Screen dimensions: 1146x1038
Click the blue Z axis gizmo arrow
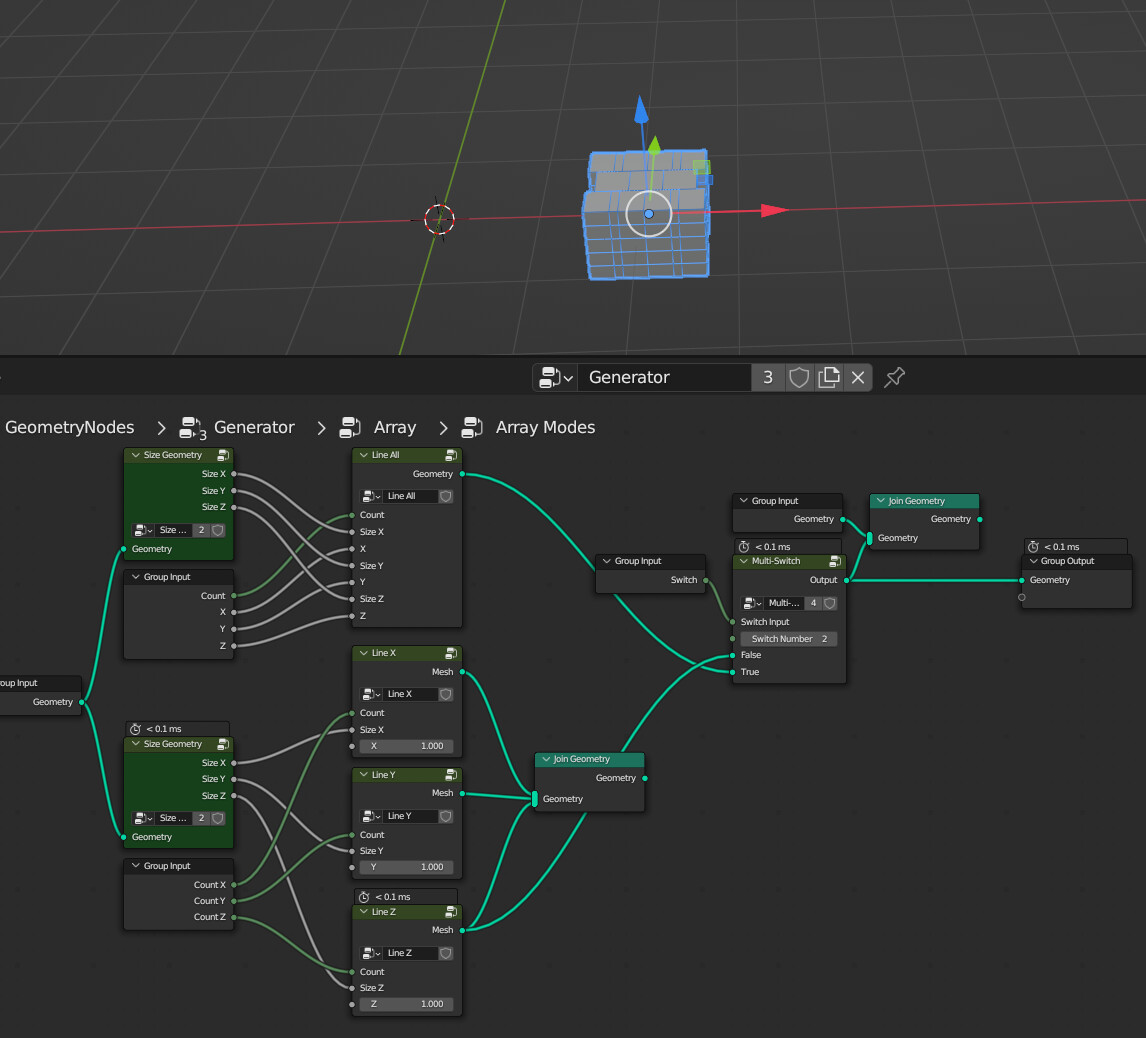tap(641, 110)
